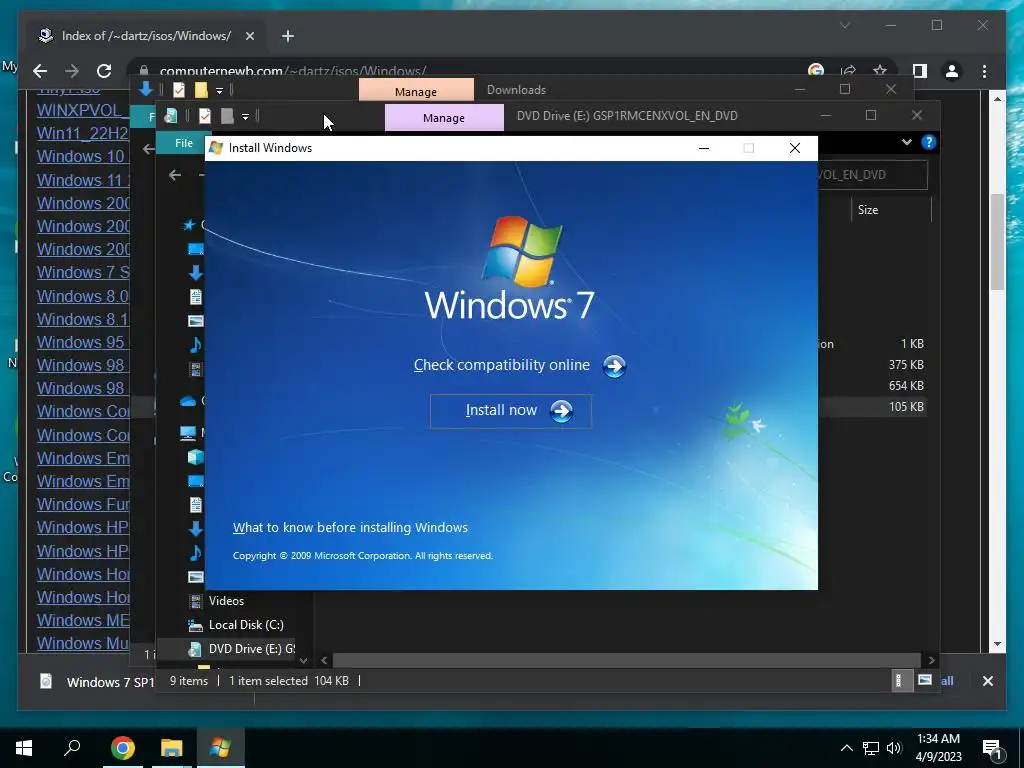Click Chrome page vertical scrollbar down arrow

[x=997, y=644]
